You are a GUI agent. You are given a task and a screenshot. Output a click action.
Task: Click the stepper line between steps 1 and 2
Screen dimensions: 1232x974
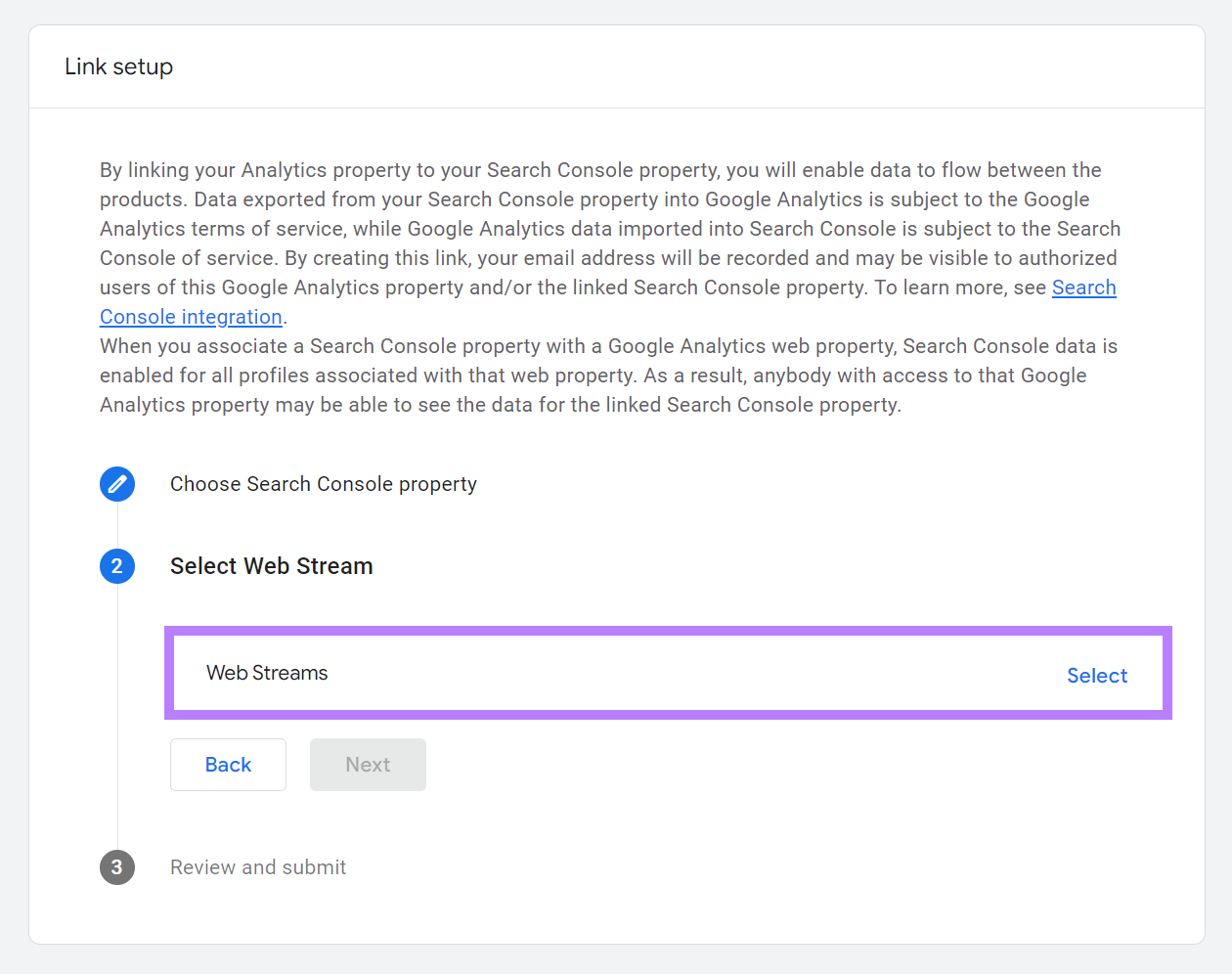117,525
